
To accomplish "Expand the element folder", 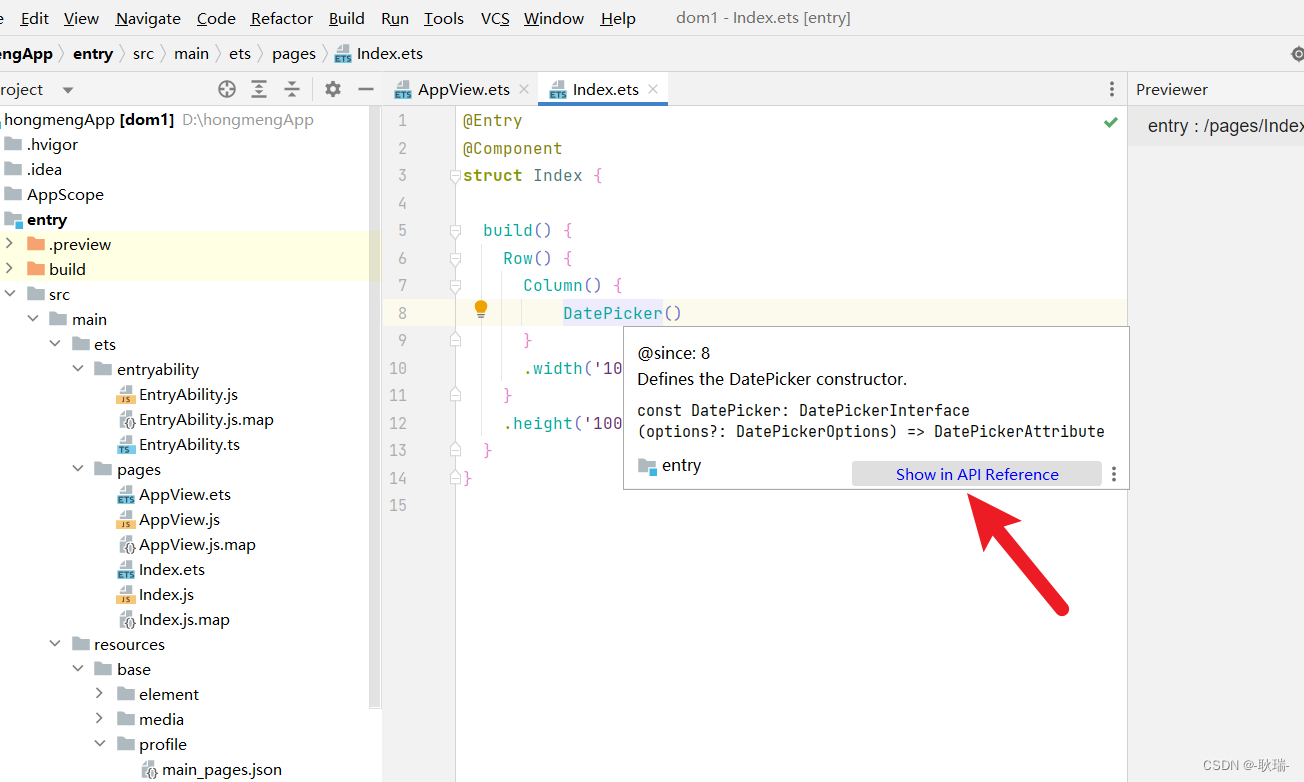I will point(100,694).
